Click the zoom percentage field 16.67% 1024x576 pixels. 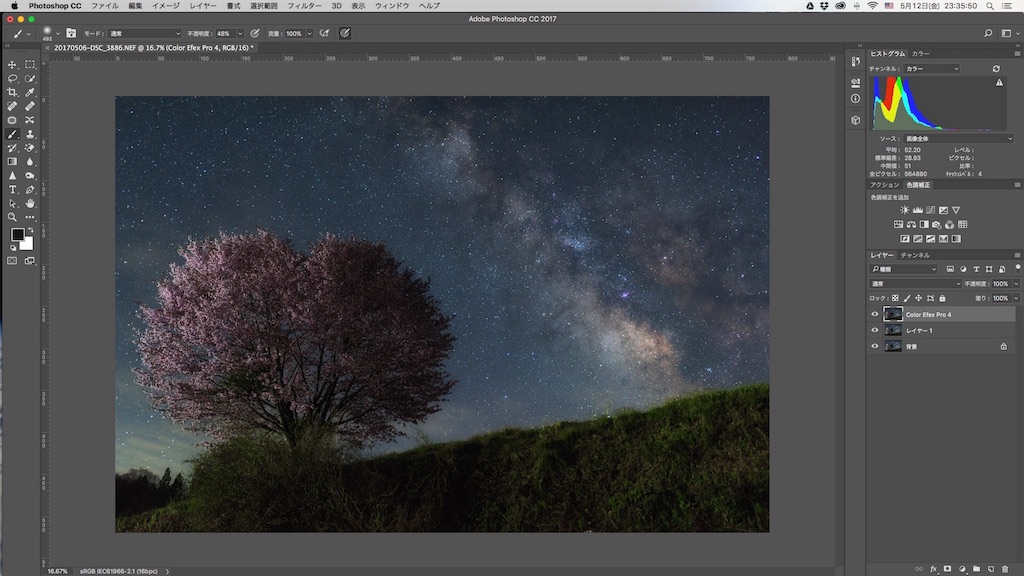click(x=57, y=571)
